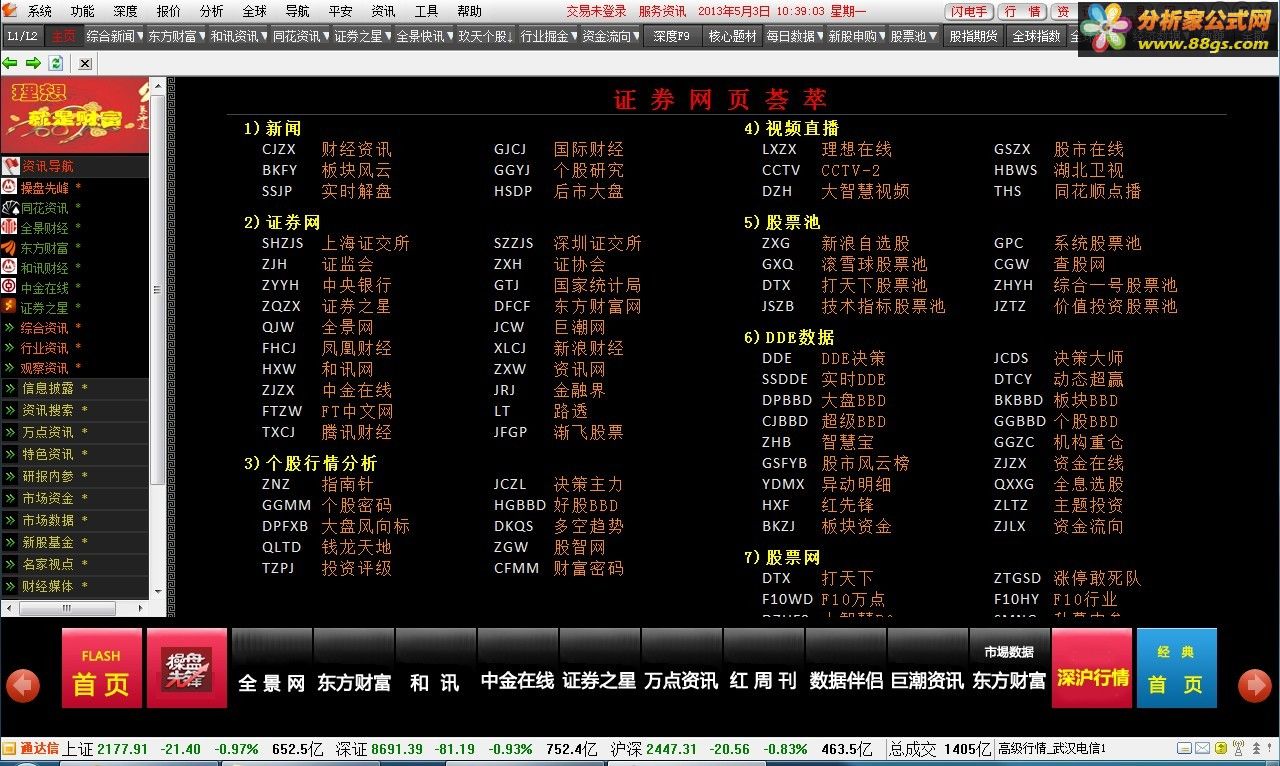Open the 每日数据 dropdown tab
This screenshot has width=1280, height=766.
[x=794, y=36]
